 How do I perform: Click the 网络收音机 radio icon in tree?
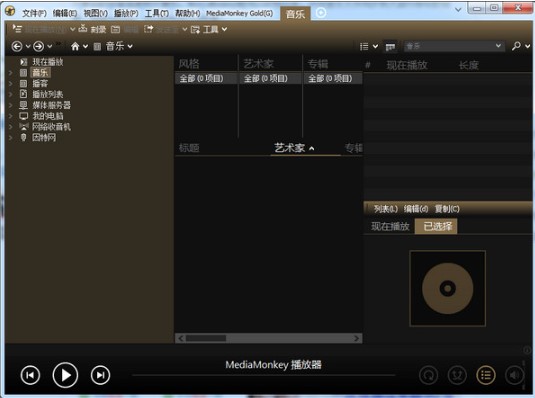(x=24, y=127)
